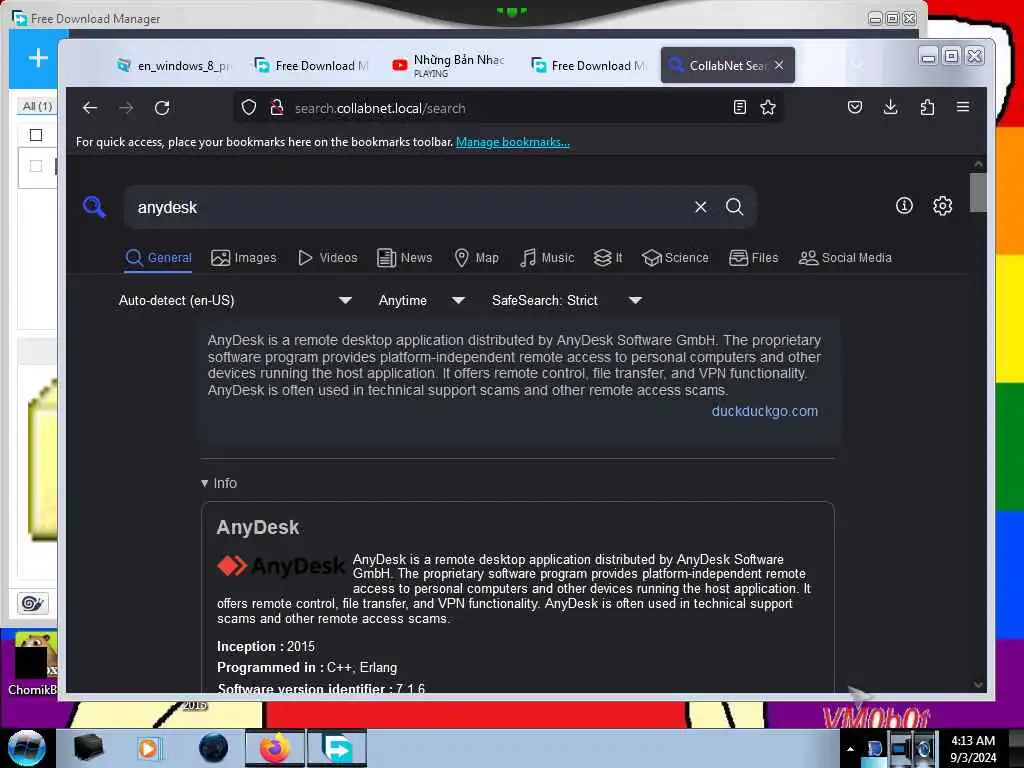The image size is (1024, 768).
Task: Open the search engine info page
Action: click(904, 206)
